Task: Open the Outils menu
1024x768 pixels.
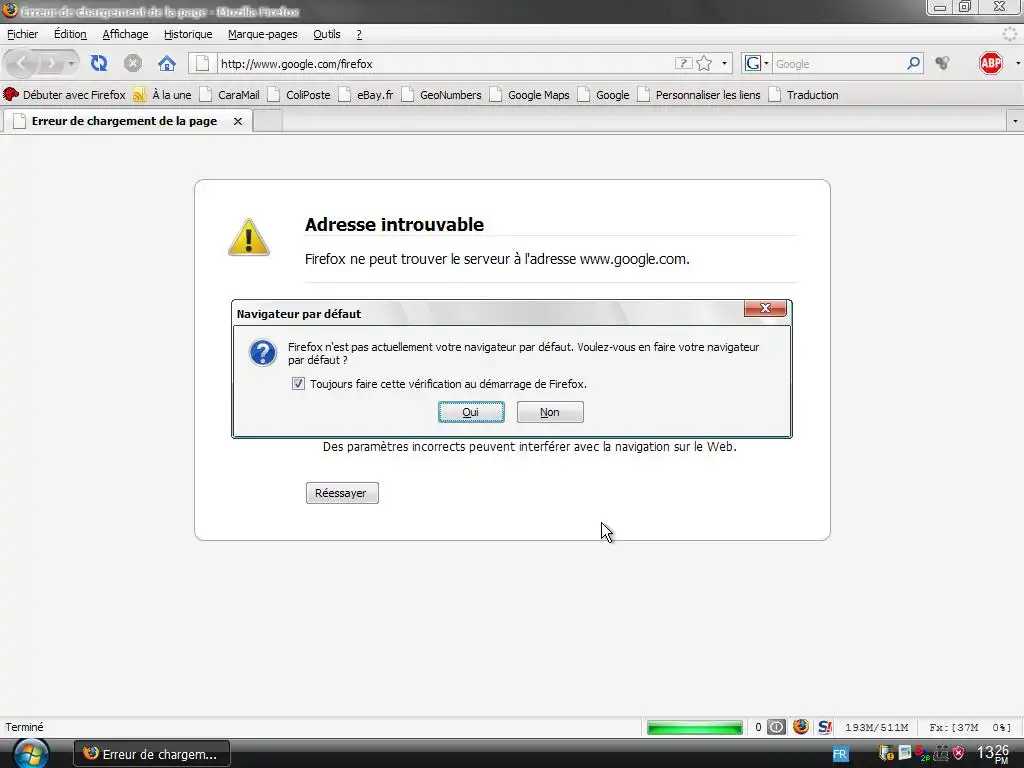Action: click(327, 34)
